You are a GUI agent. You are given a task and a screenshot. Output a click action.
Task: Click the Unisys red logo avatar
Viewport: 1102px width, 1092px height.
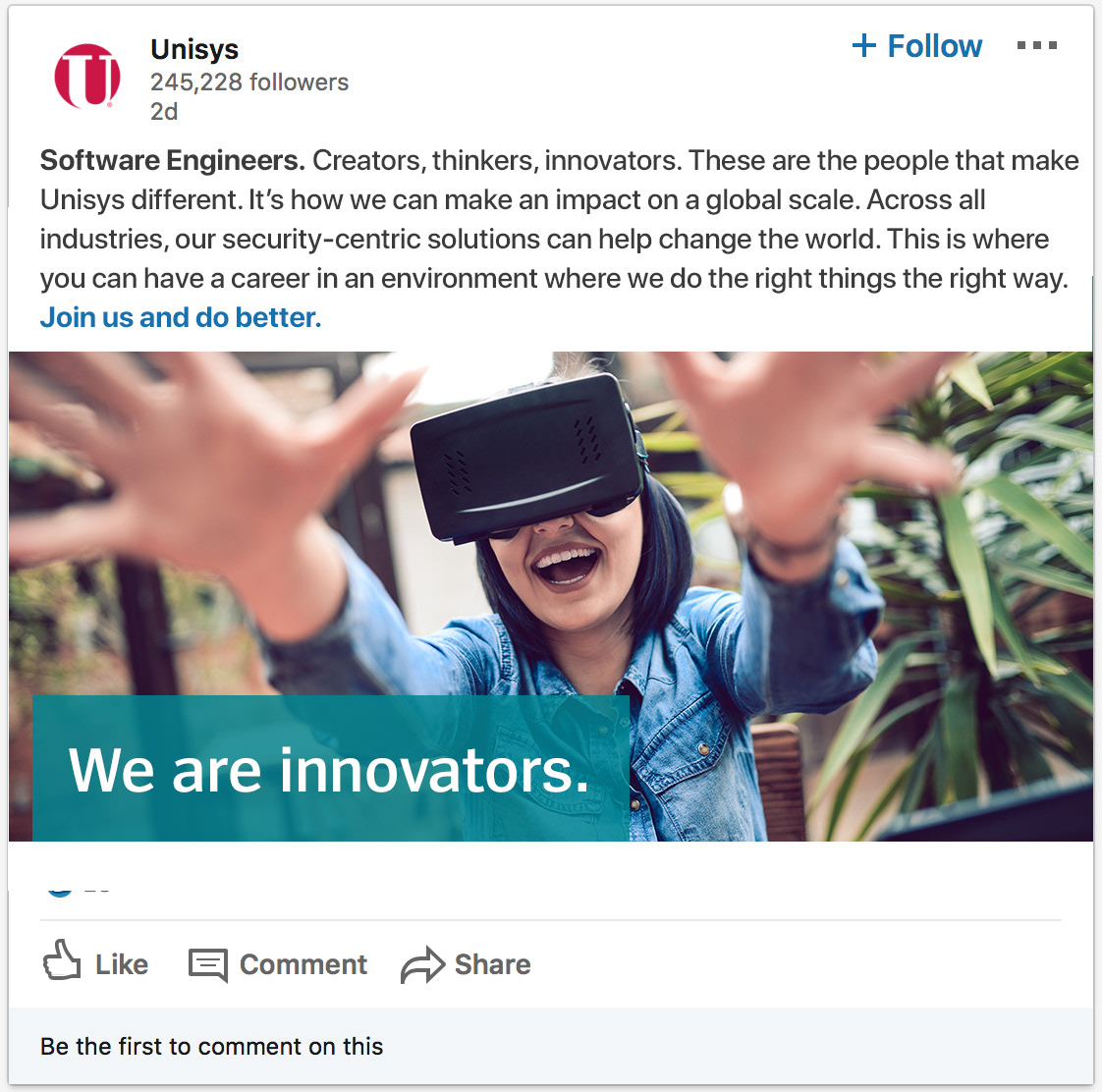(87, 76)
